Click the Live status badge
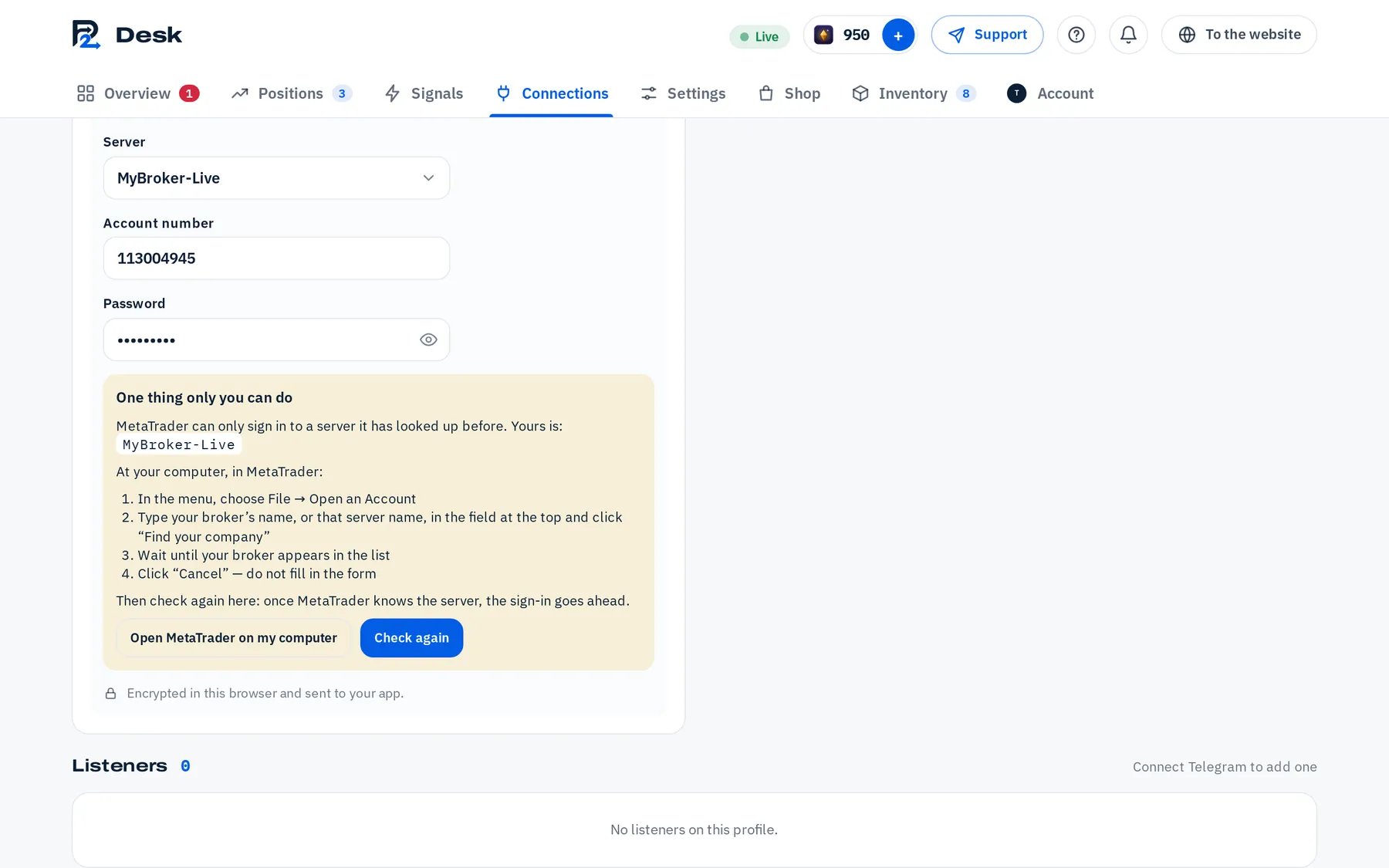1389x868 pixels. (x=759, y=36)
